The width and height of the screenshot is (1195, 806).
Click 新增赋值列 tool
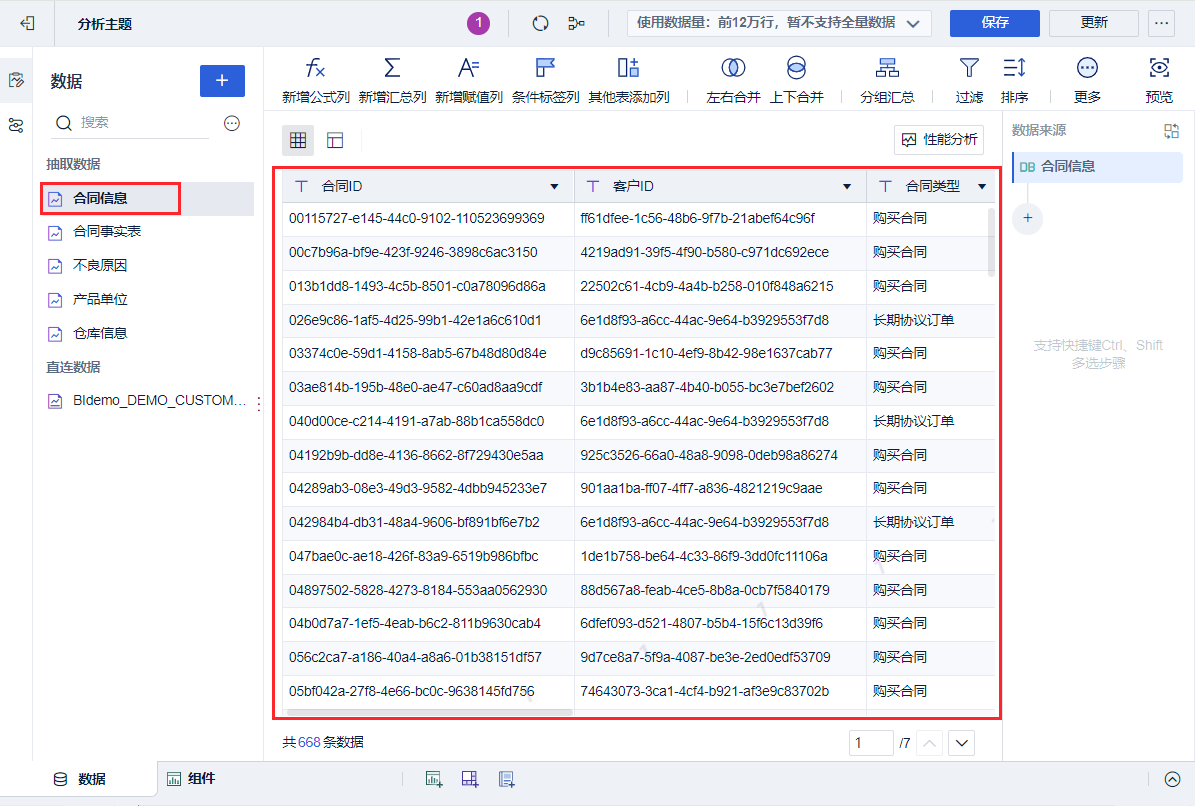pos(469,80)
